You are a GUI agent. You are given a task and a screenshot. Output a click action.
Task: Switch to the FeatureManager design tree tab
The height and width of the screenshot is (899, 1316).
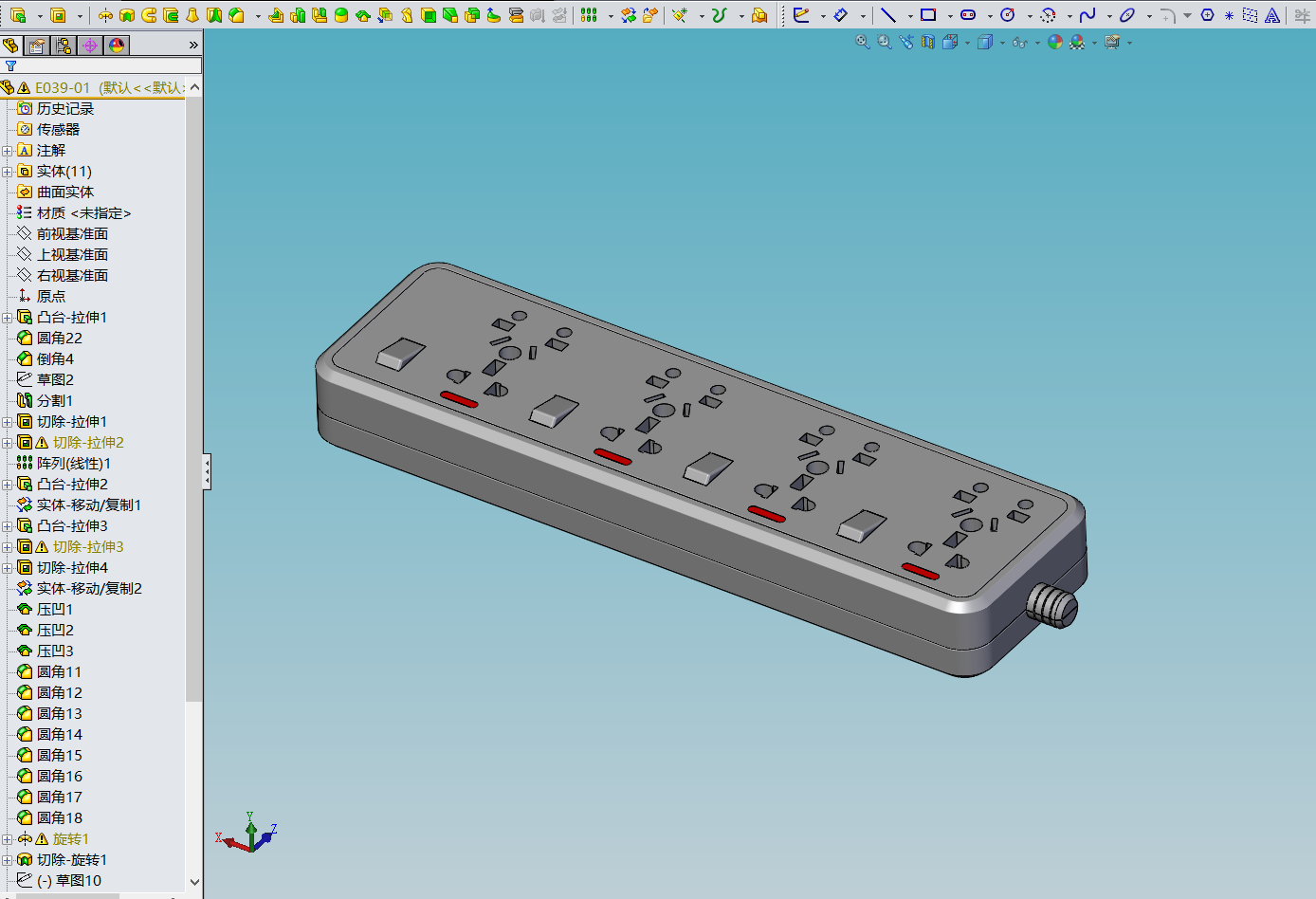[11, 45]
